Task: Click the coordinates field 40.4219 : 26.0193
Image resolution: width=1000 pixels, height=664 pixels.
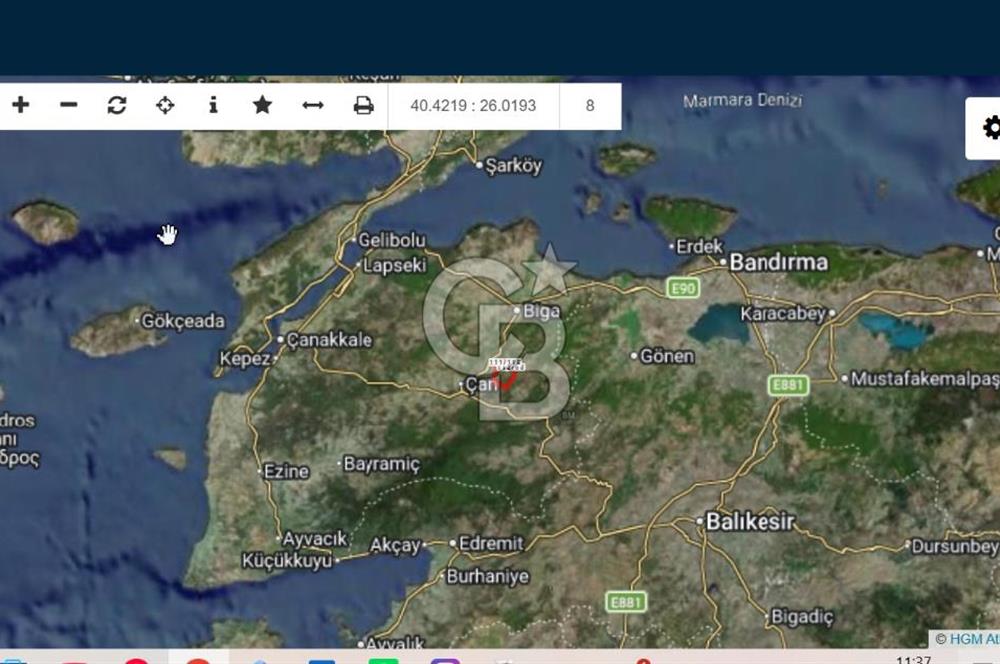Action: click(473, 106)
